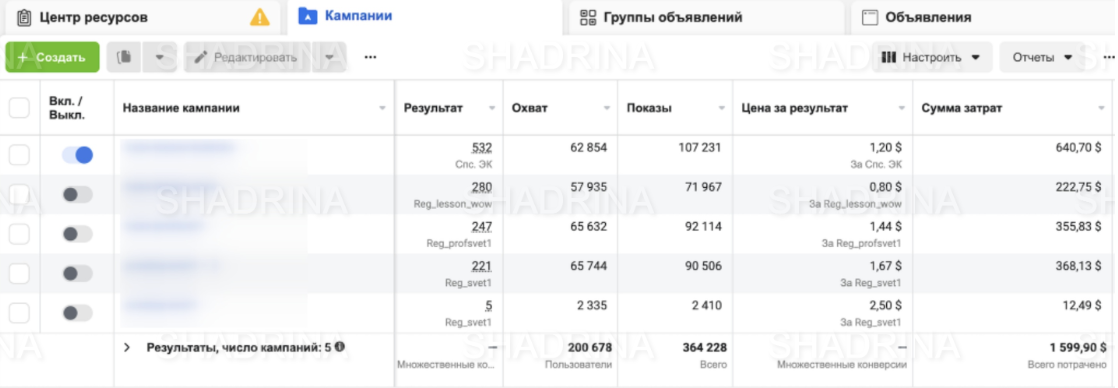Enable the campaign toggle in the 2,50 $ row
1118x388 pixels.
[77, 312]
